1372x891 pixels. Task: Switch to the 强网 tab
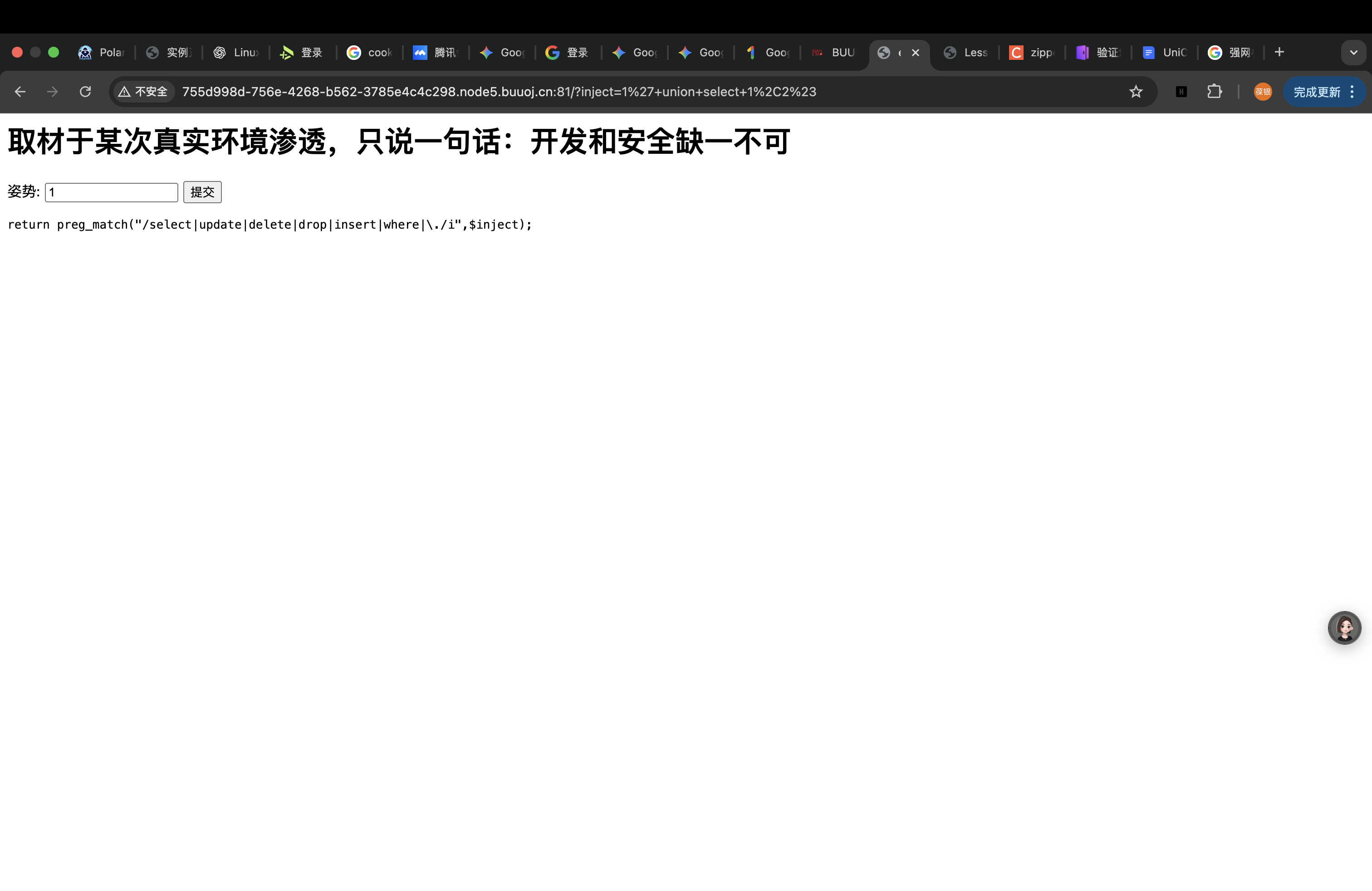point(1231,53)
